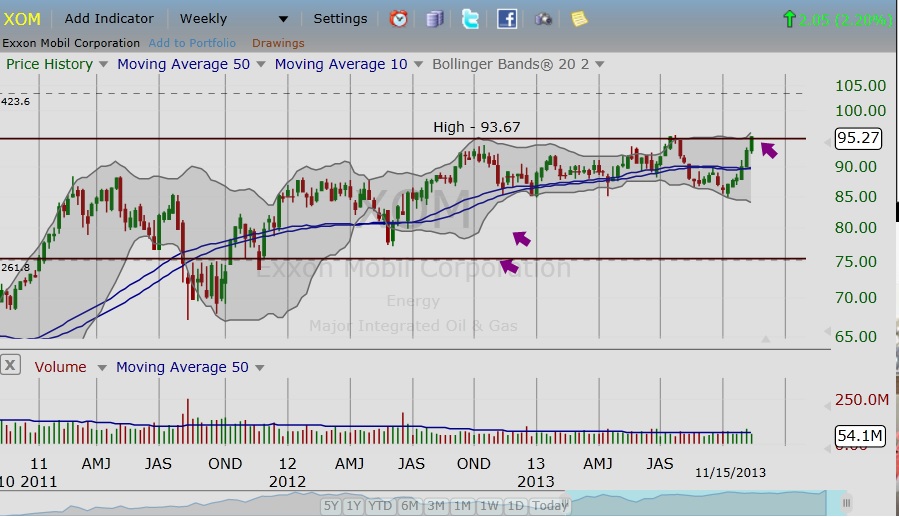The height and width of the screenshot is (517, 899).
Task: Click the stacked books icon in toolbar
Action: (434, 18)
